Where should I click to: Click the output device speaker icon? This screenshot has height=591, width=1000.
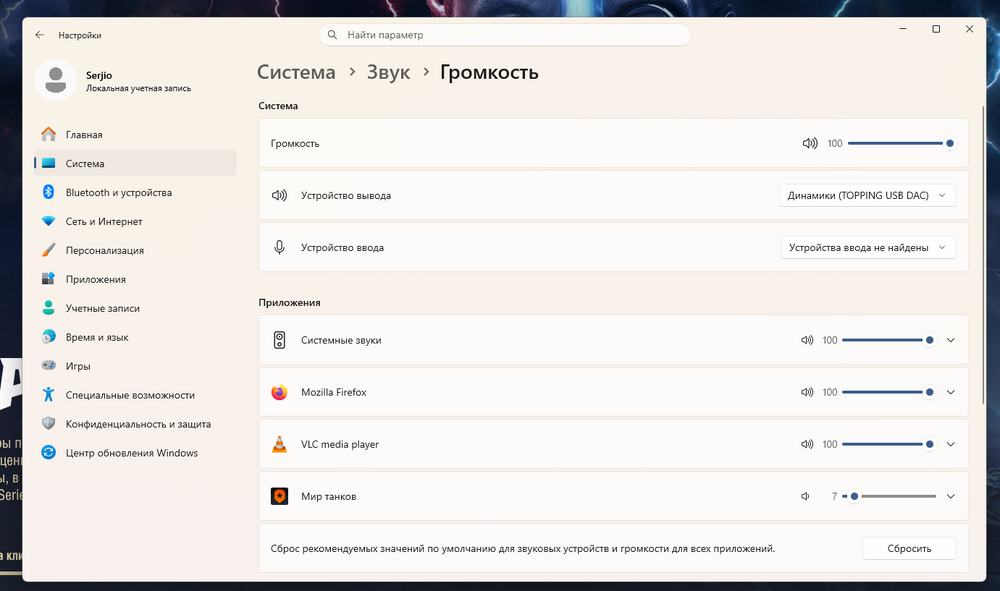coord(279,196)
